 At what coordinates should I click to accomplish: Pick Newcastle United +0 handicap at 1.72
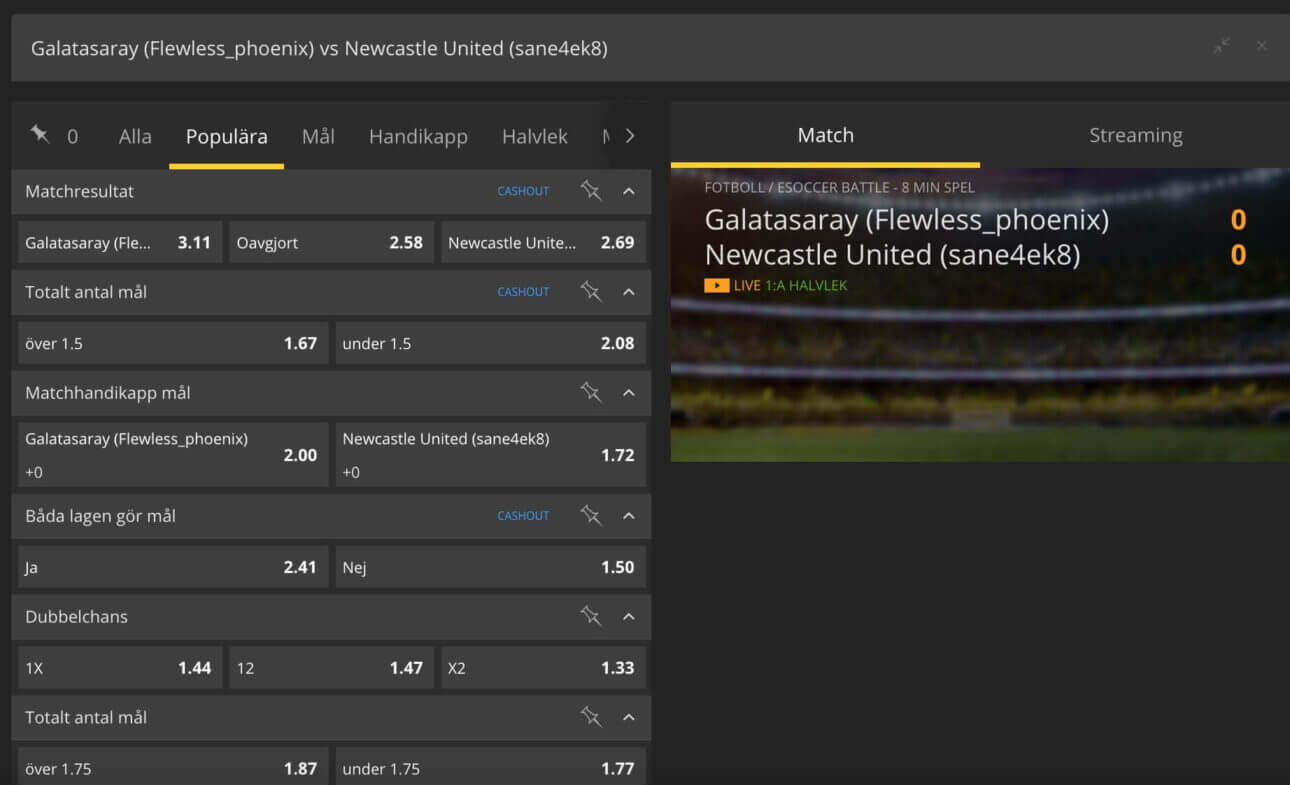490,455
